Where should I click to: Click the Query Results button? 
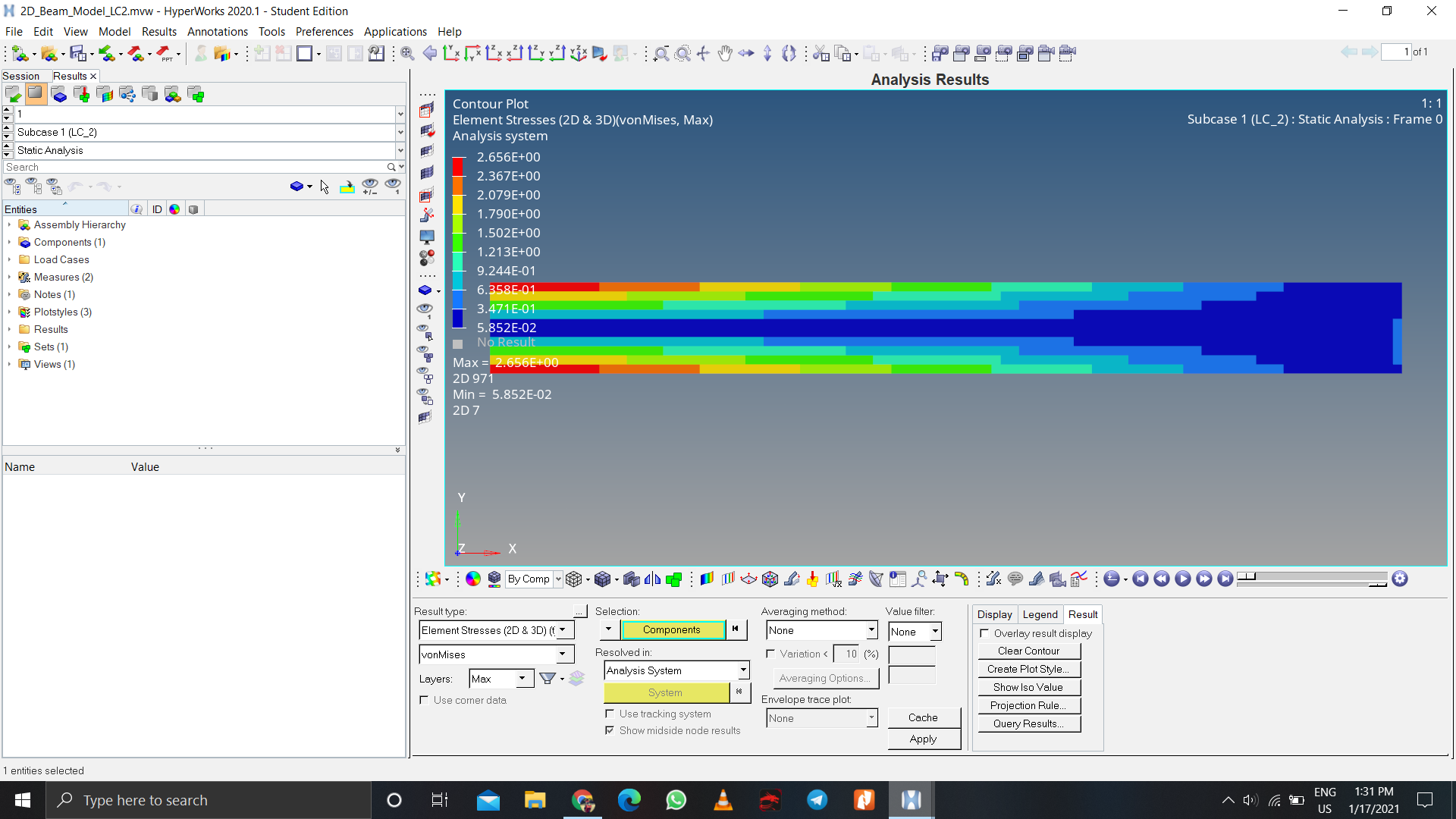pos(1028,723)
